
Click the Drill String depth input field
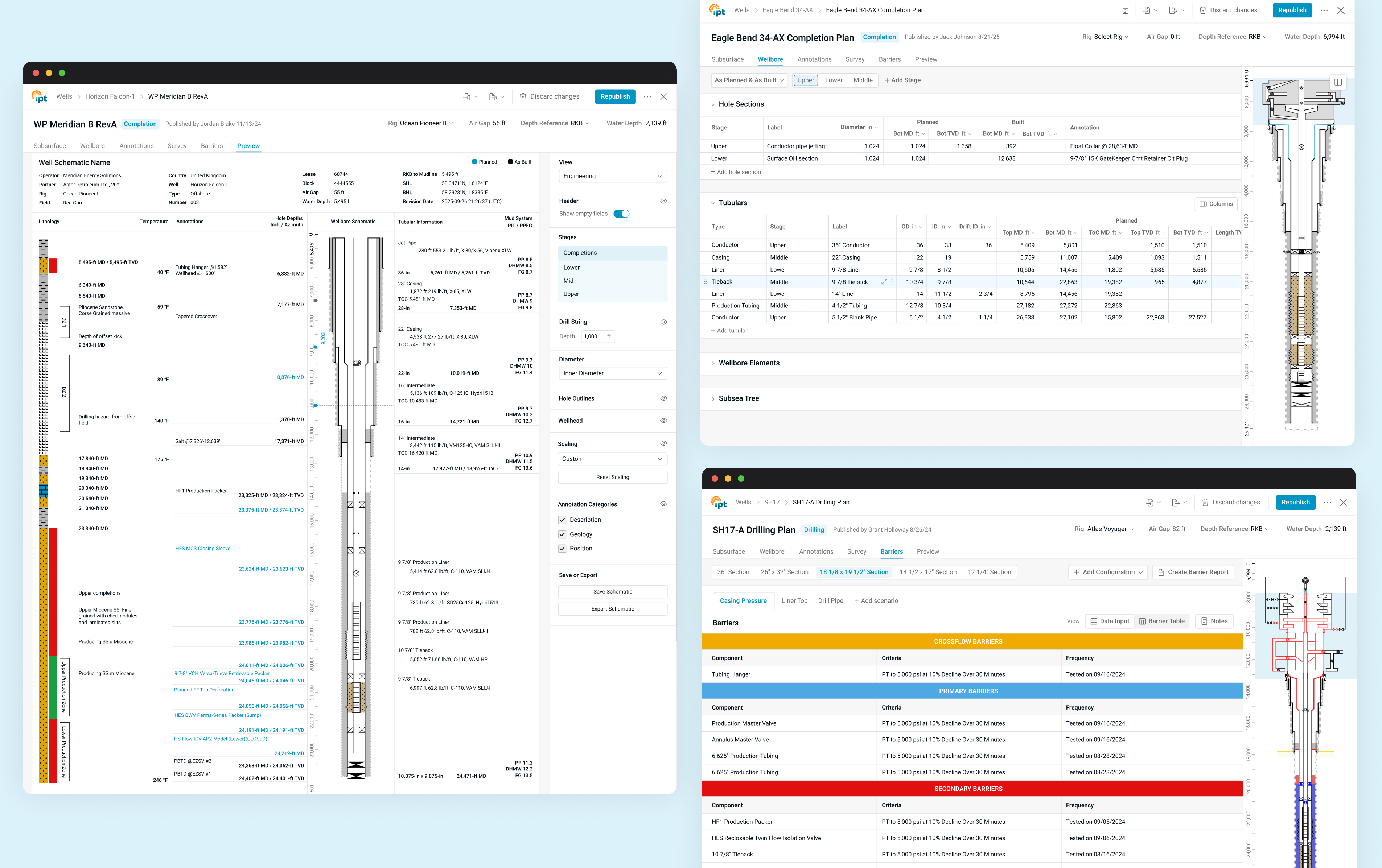(x=594, y=337)
